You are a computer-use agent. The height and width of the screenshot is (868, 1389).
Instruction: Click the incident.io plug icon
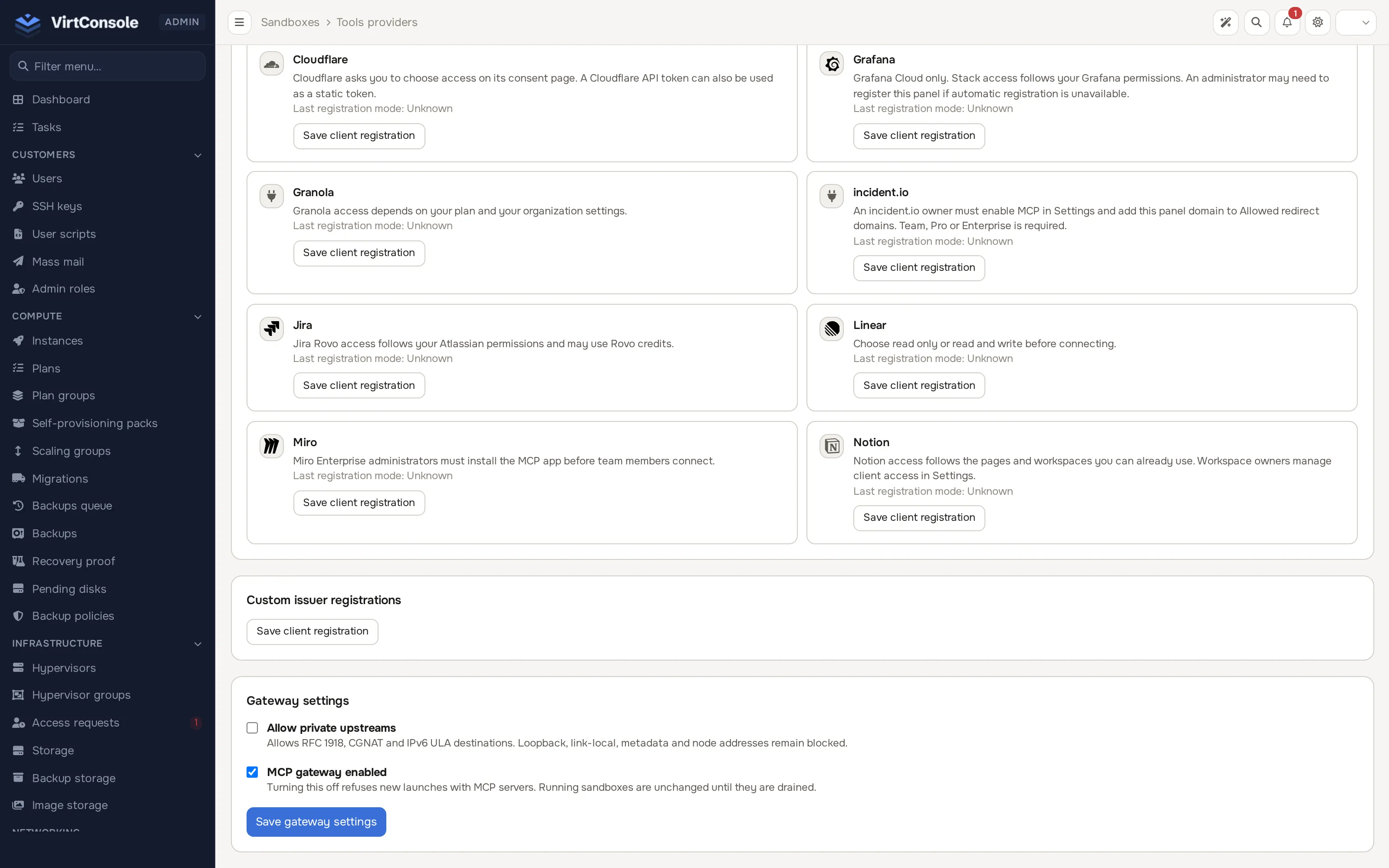coord(832,196)
